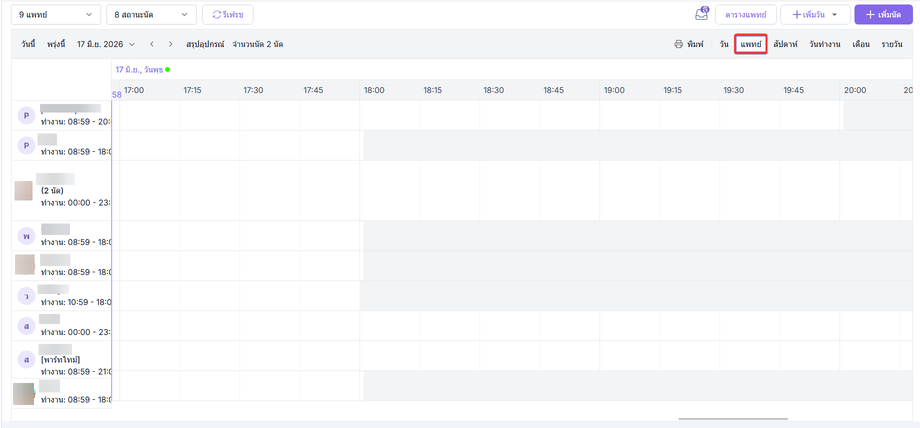Switch to รายวัน daily list view

pyautogui.click(x=891, y=44)
